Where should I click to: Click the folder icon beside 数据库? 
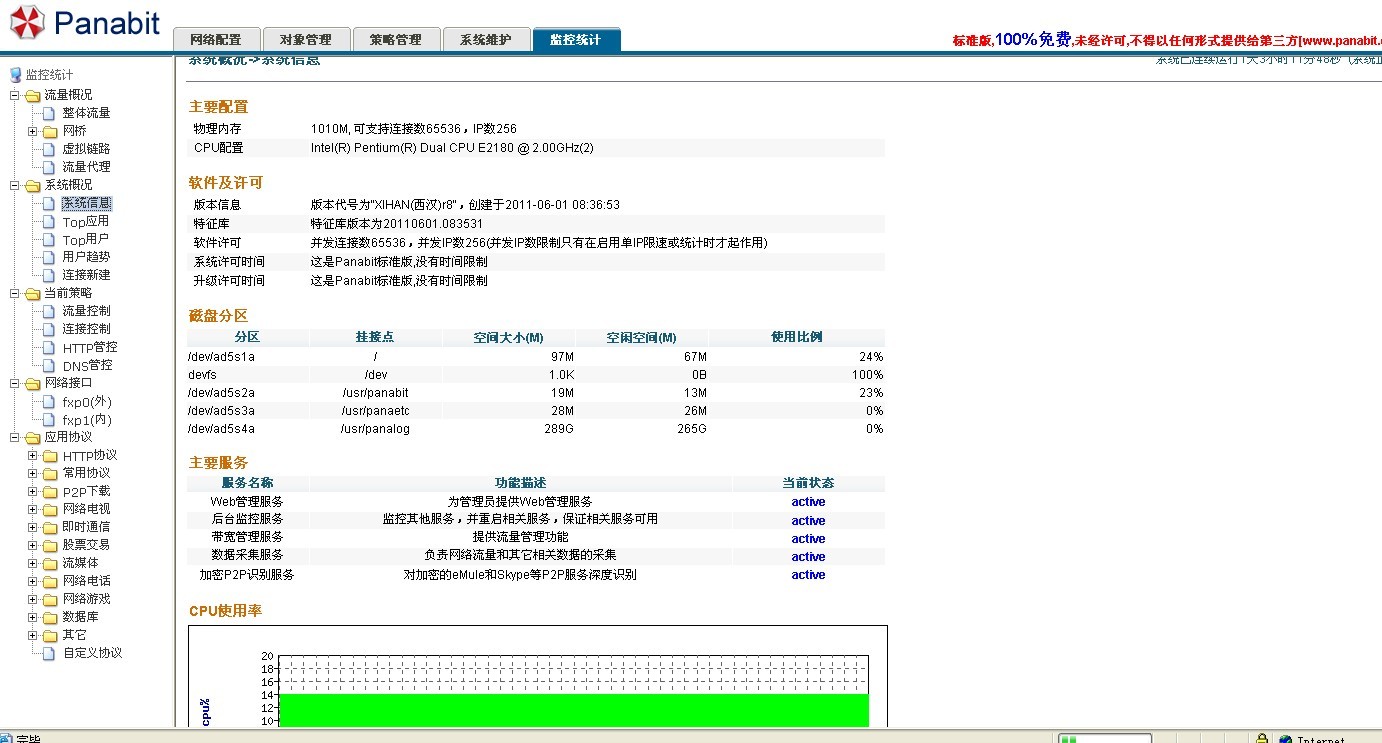(50, 617)
